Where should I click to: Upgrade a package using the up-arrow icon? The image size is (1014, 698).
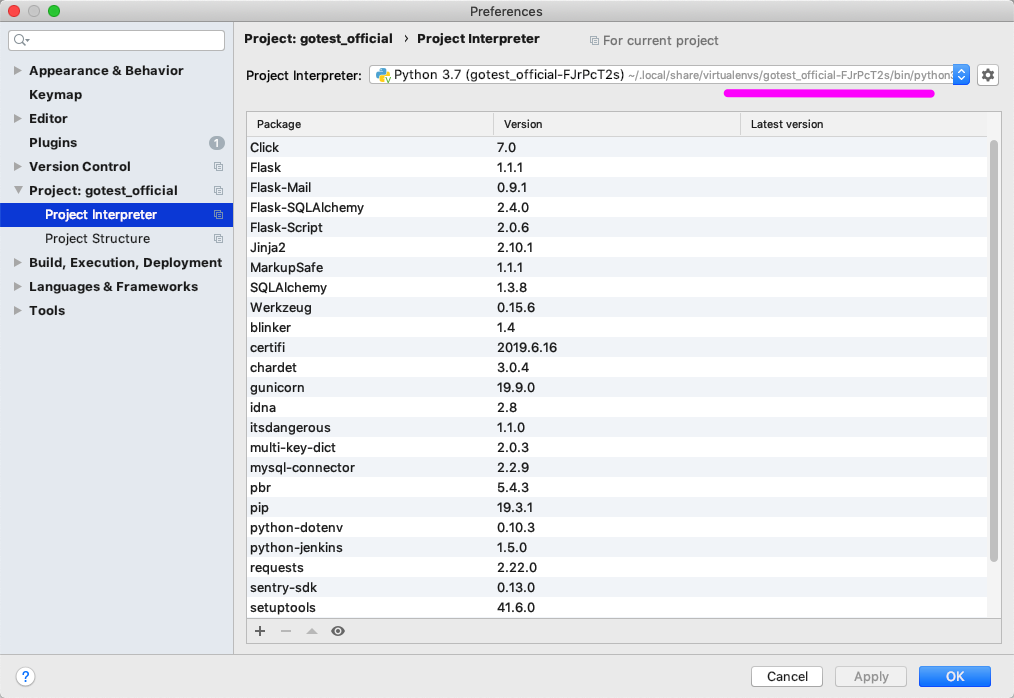click(311, 631)
